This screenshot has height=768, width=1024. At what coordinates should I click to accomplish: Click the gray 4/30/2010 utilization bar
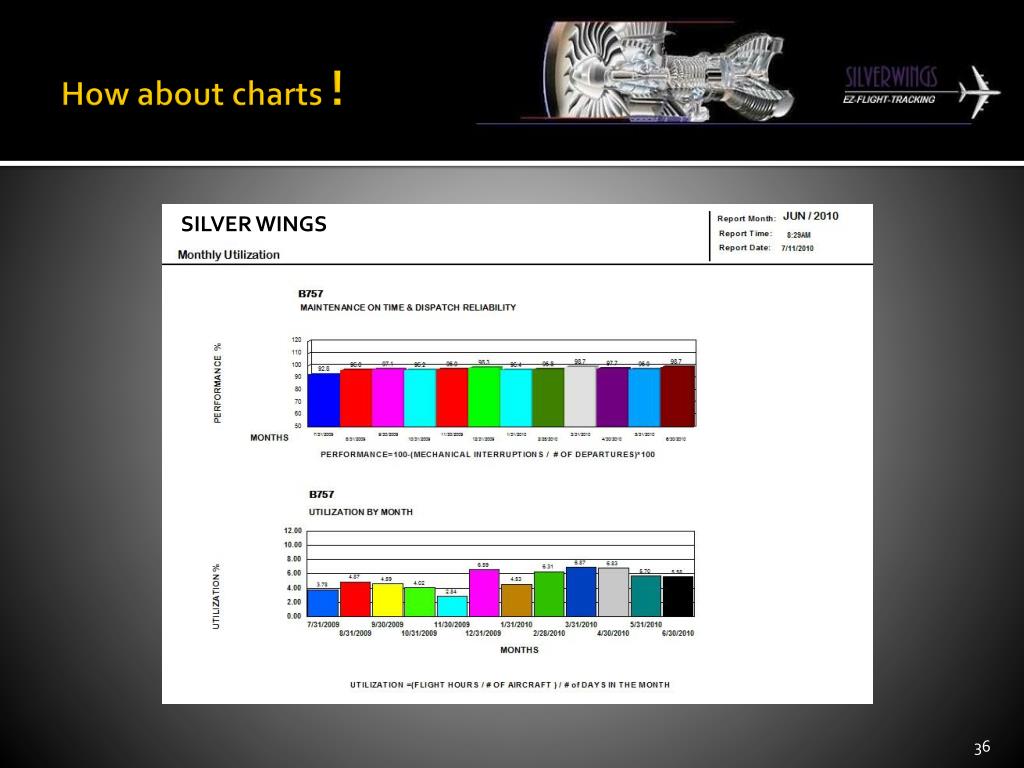(613, 592)
